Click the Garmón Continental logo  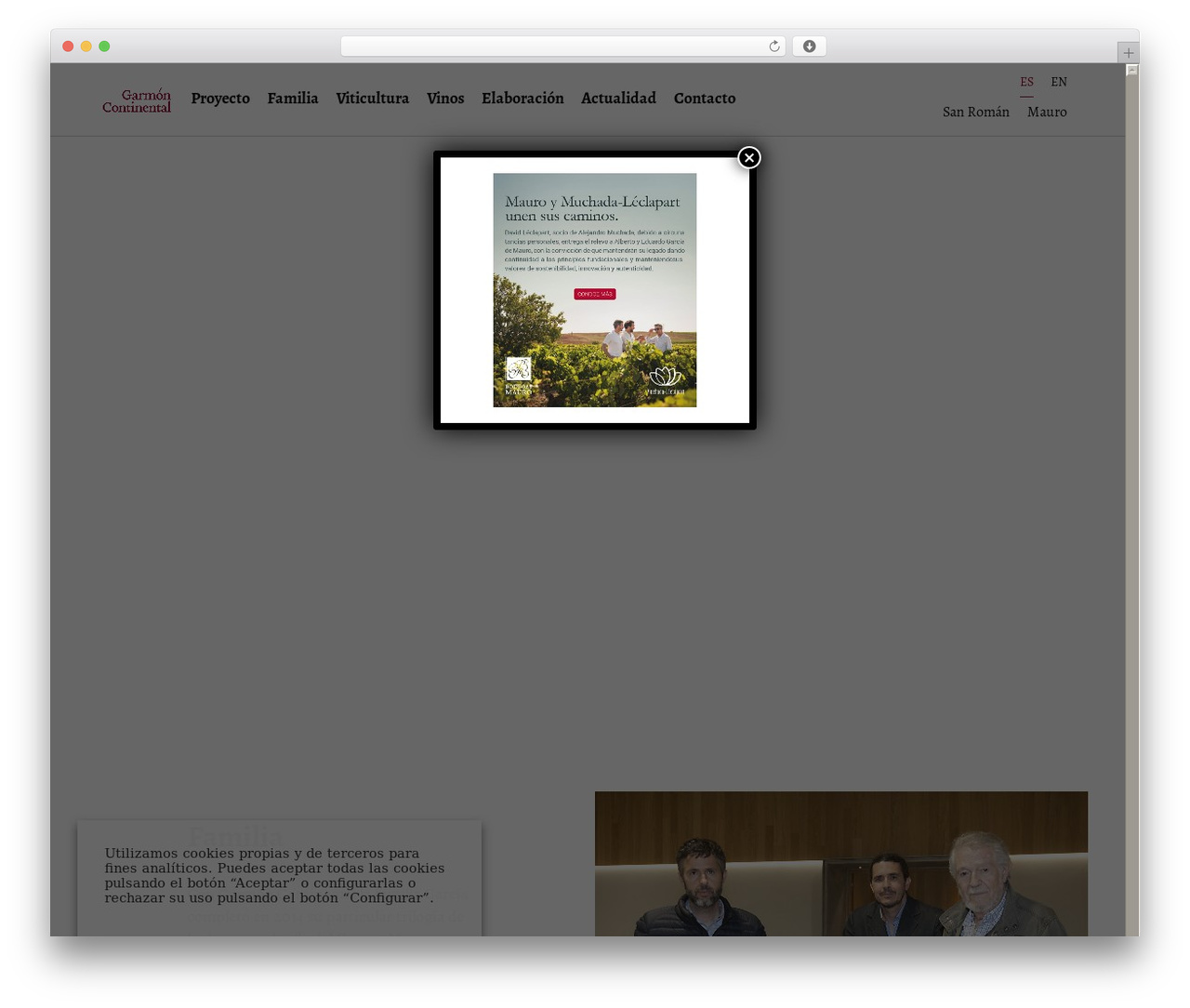tap(137, 100)
